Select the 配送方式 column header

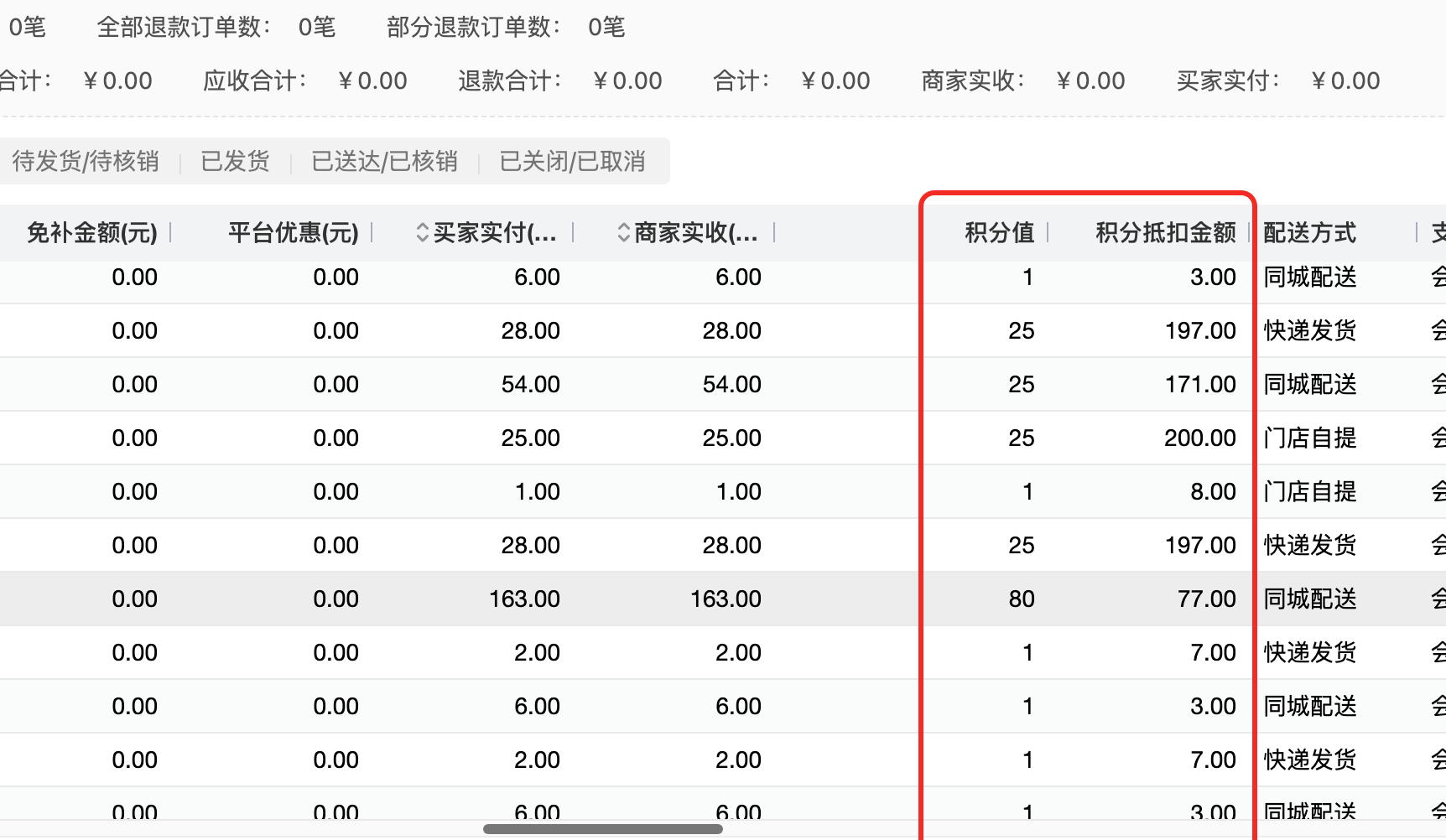coord(1309,233)
